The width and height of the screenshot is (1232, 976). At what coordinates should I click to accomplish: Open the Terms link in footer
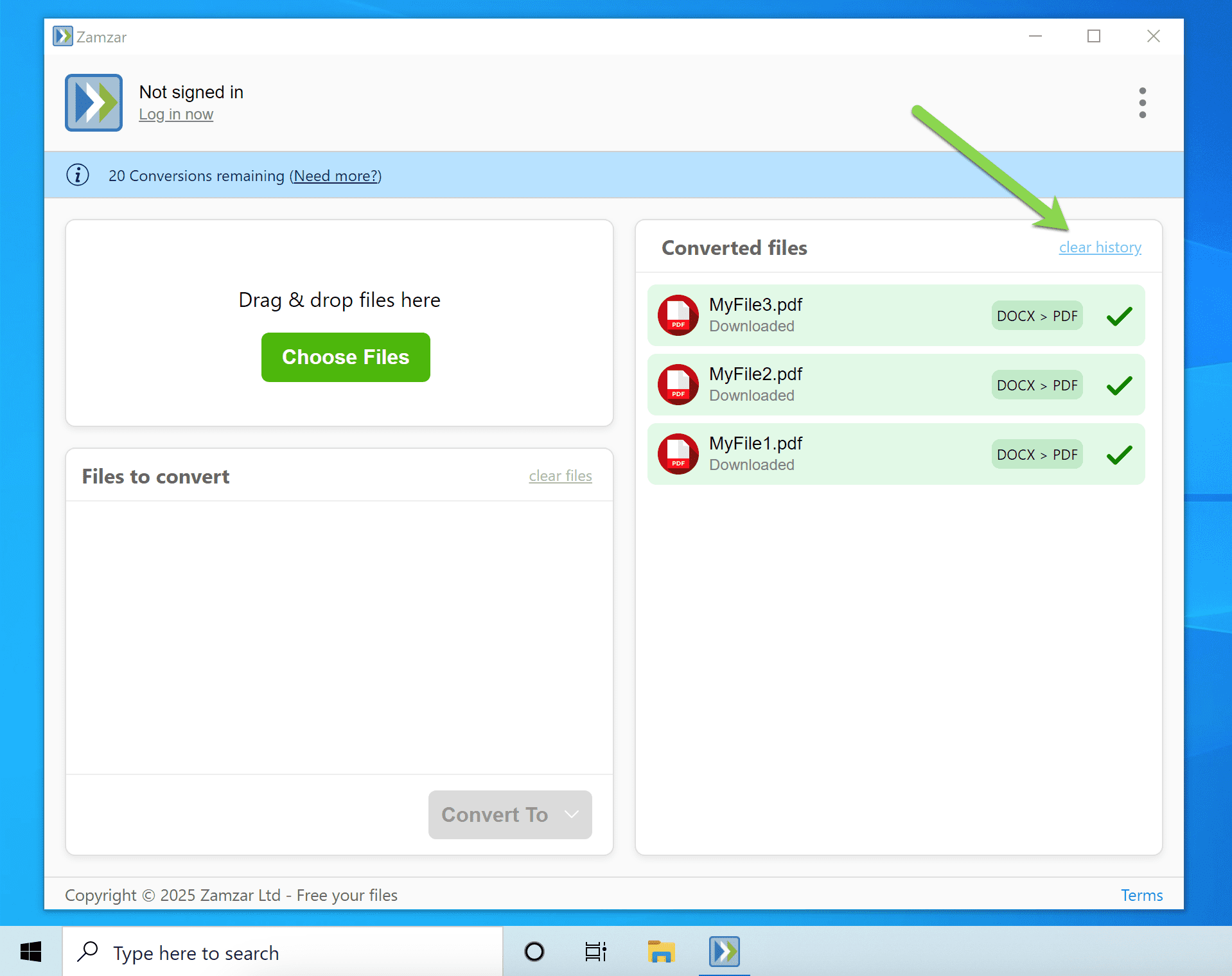pyautogui.click(x=1141, y=895)
